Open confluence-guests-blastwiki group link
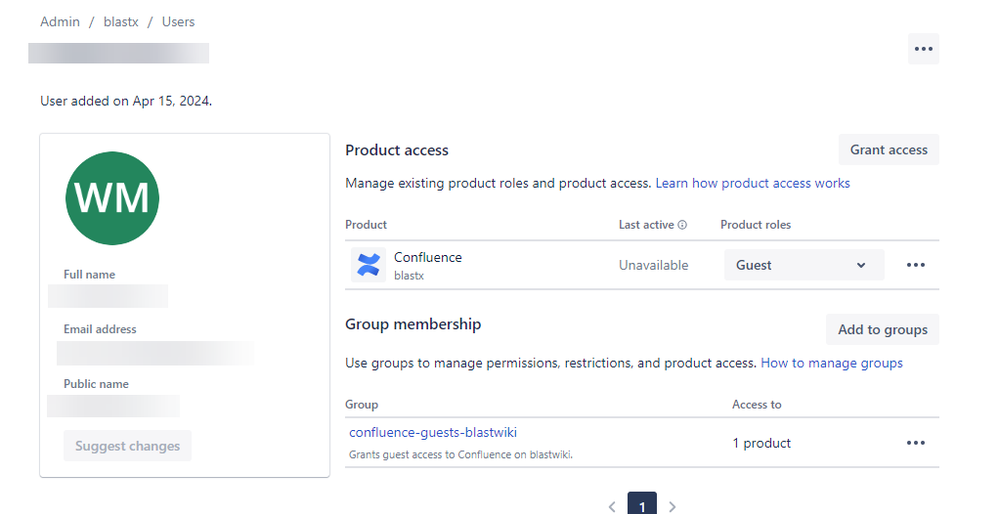 click(x=433, y=433)
